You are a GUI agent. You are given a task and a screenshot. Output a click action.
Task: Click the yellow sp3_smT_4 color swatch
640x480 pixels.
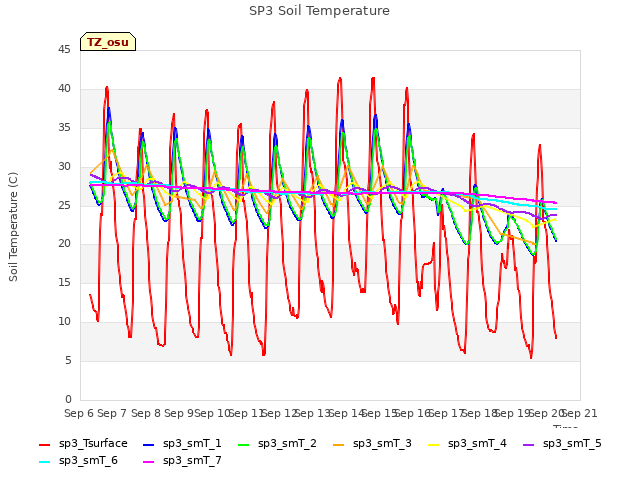[434, 444]
